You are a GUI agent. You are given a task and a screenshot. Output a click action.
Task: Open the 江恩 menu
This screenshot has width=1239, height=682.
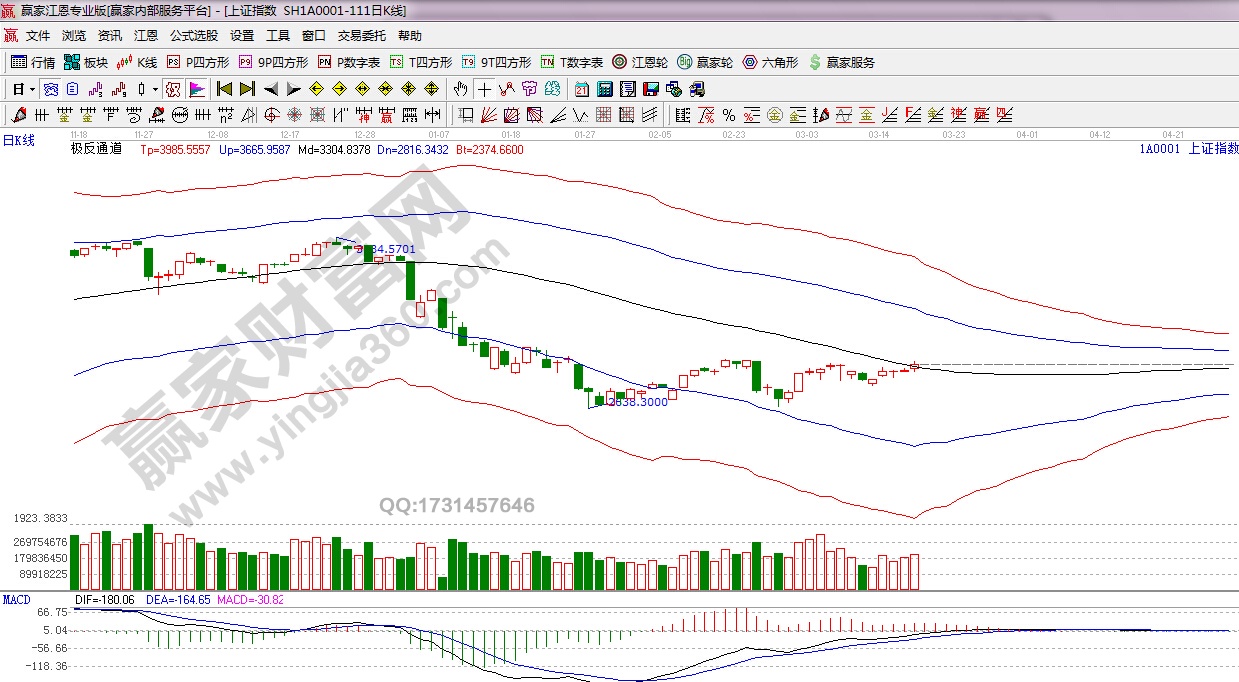tap(146, 35)
